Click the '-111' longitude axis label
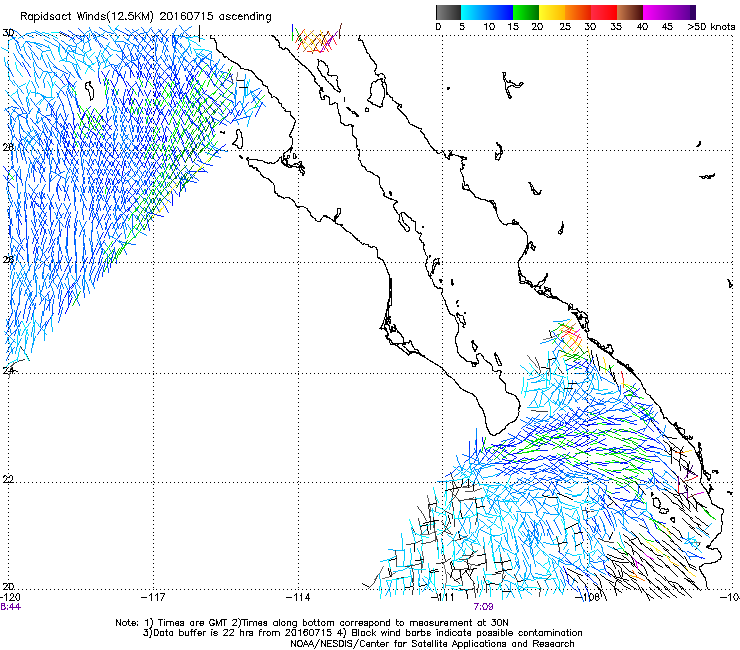This screenshot has height=650, width=740. 443,597
